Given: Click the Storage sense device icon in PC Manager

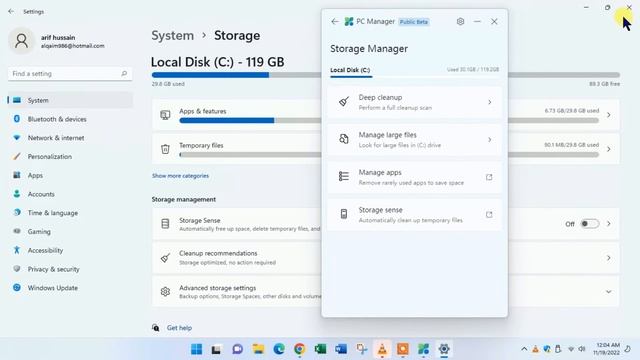Looking at the screenshot, I should [x=344, y=214].
